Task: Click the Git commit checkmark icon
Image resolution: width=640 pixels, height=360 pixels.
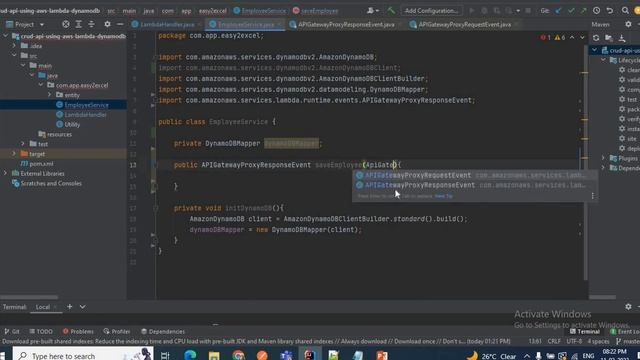Action: click(x=571, y=11)
